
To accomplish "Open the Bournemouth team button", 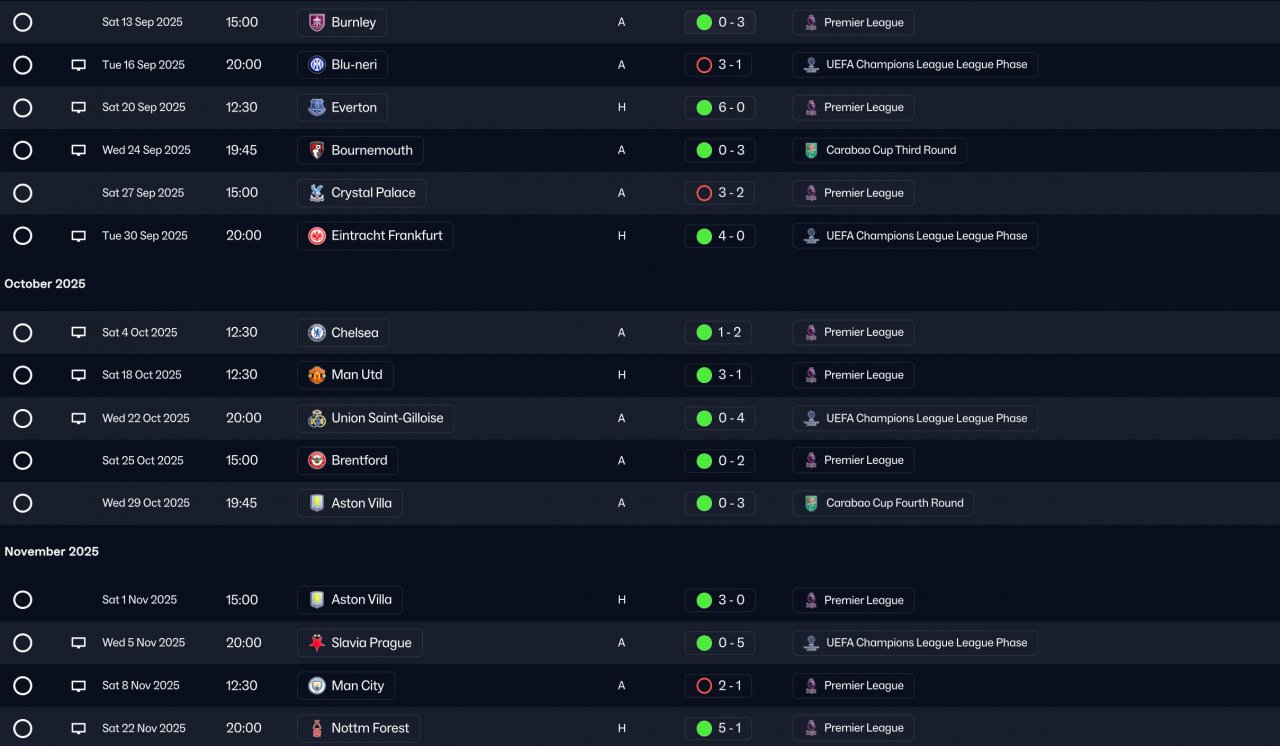I will point(360,150).
